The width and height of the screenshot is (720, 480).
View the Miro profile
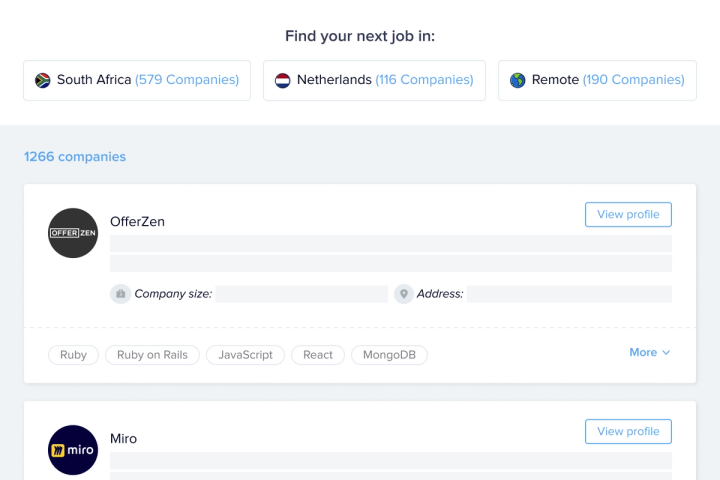point(628,431)
